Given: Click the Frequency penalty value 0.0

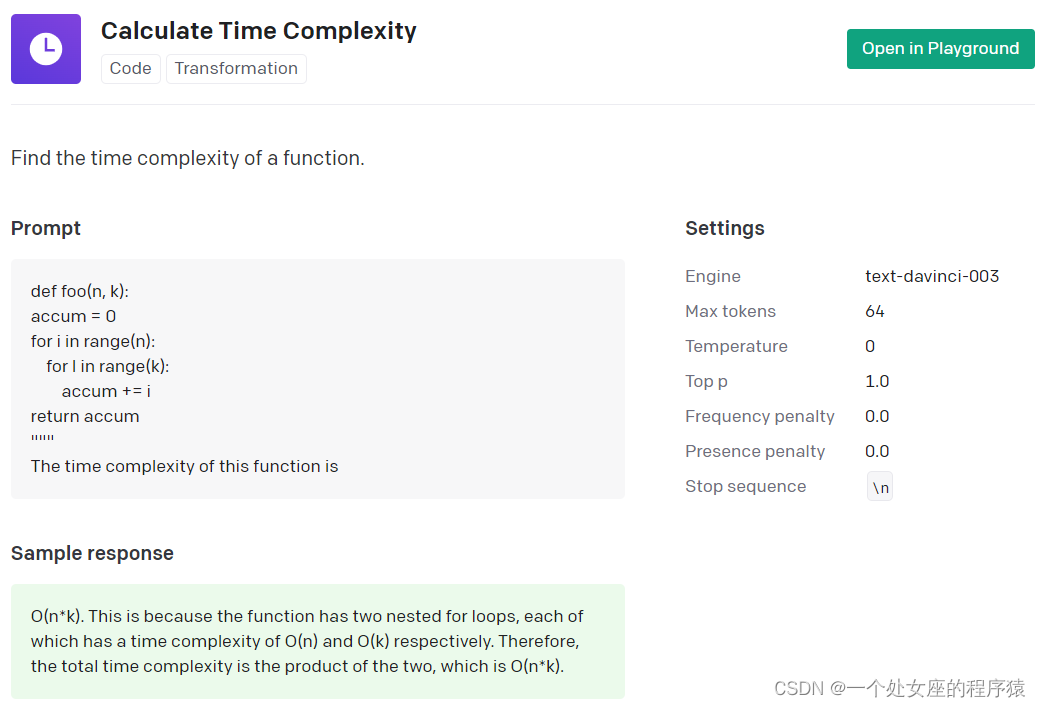Looking at the screenshot, I should coord(877,416).
